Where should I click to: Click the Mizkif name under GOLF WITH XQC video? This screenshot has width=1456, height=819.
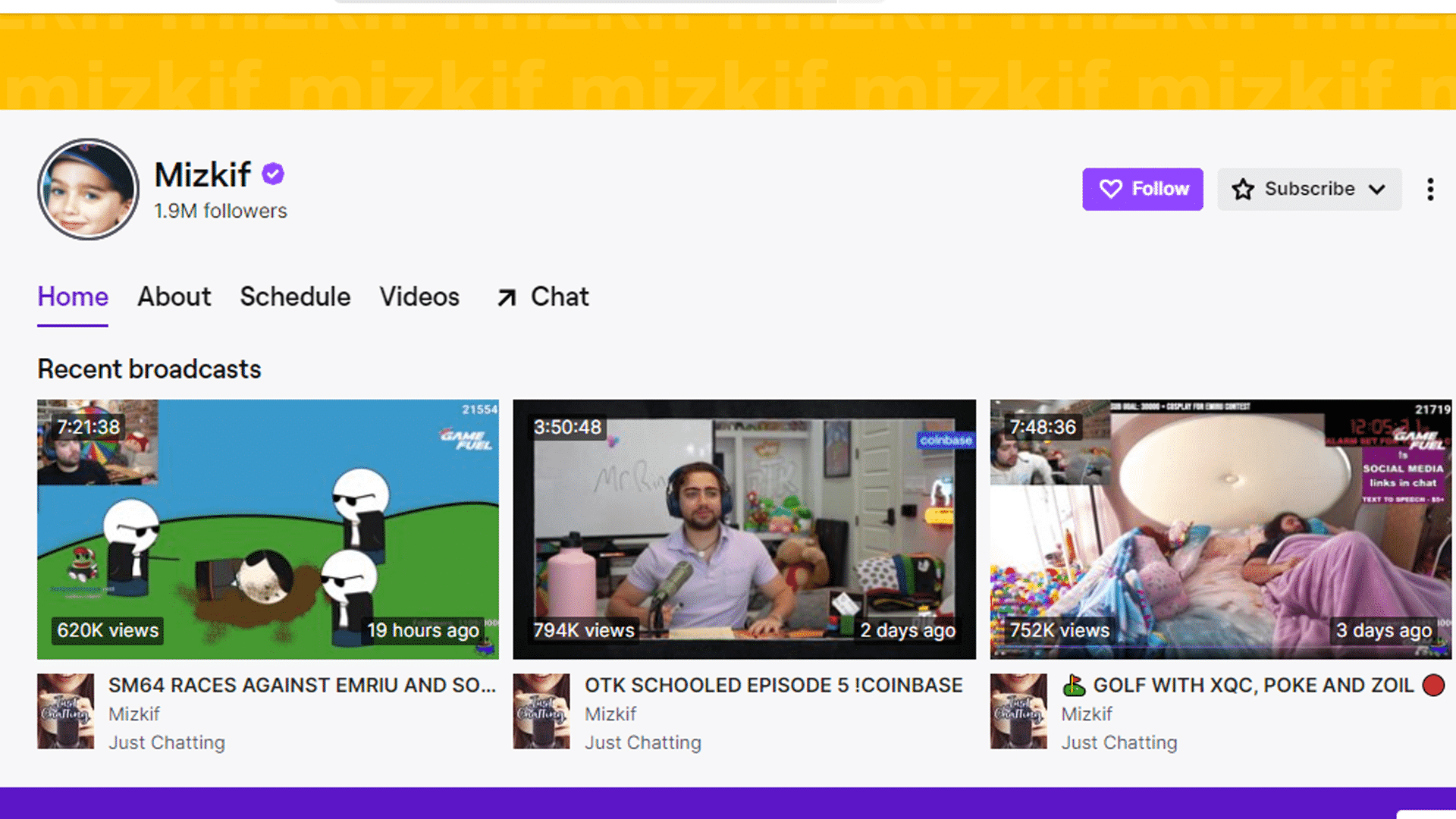1087,714
